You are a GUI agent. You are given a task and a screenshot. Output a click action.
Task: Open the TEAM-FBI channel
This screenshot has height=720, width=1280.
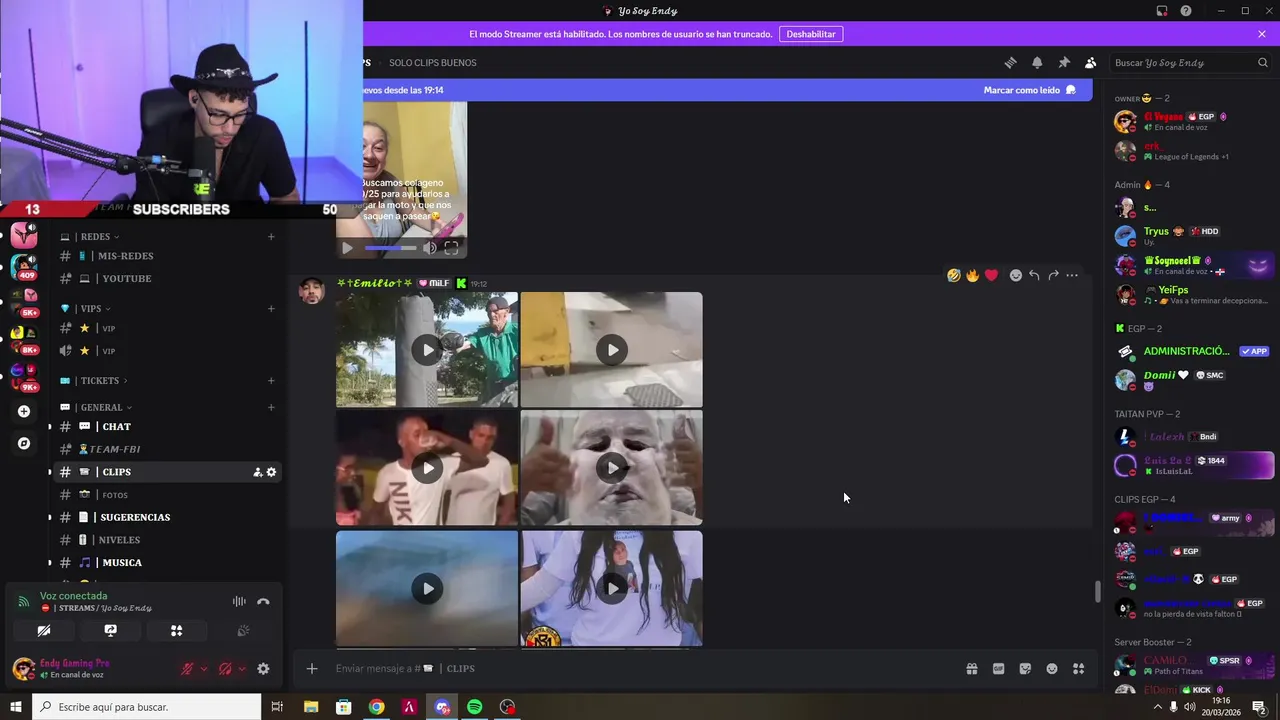point(166,450)
